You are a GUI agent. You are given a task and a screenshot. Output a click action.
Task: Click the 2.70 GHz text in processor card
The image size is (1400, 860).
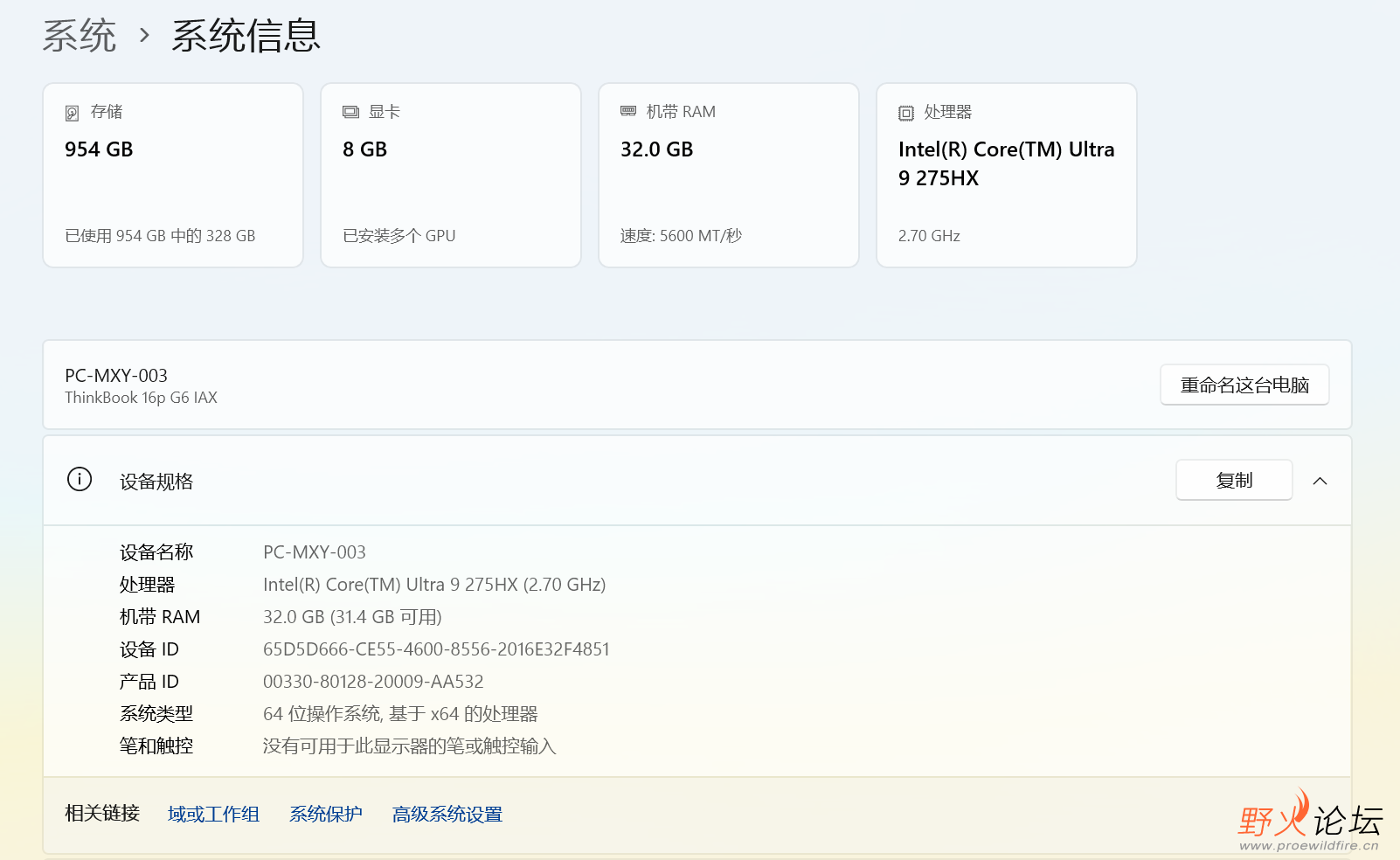pos(929,236)
